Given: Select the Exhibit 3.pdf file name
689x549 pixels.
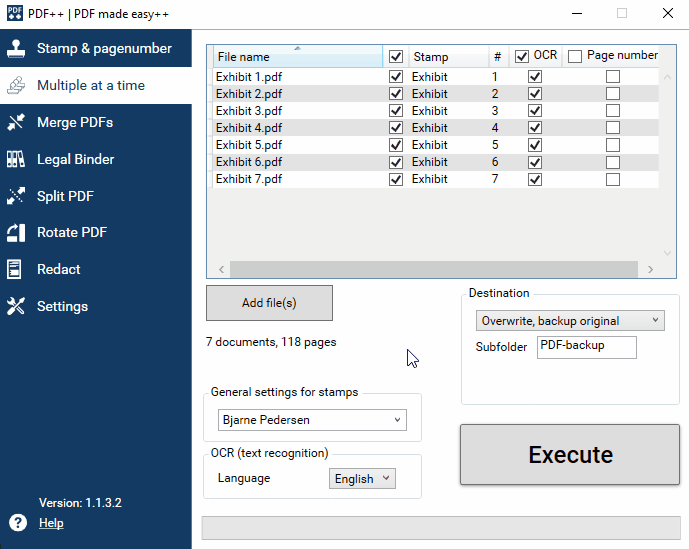Looking at the screenshot, I should [x=249, y=111].
